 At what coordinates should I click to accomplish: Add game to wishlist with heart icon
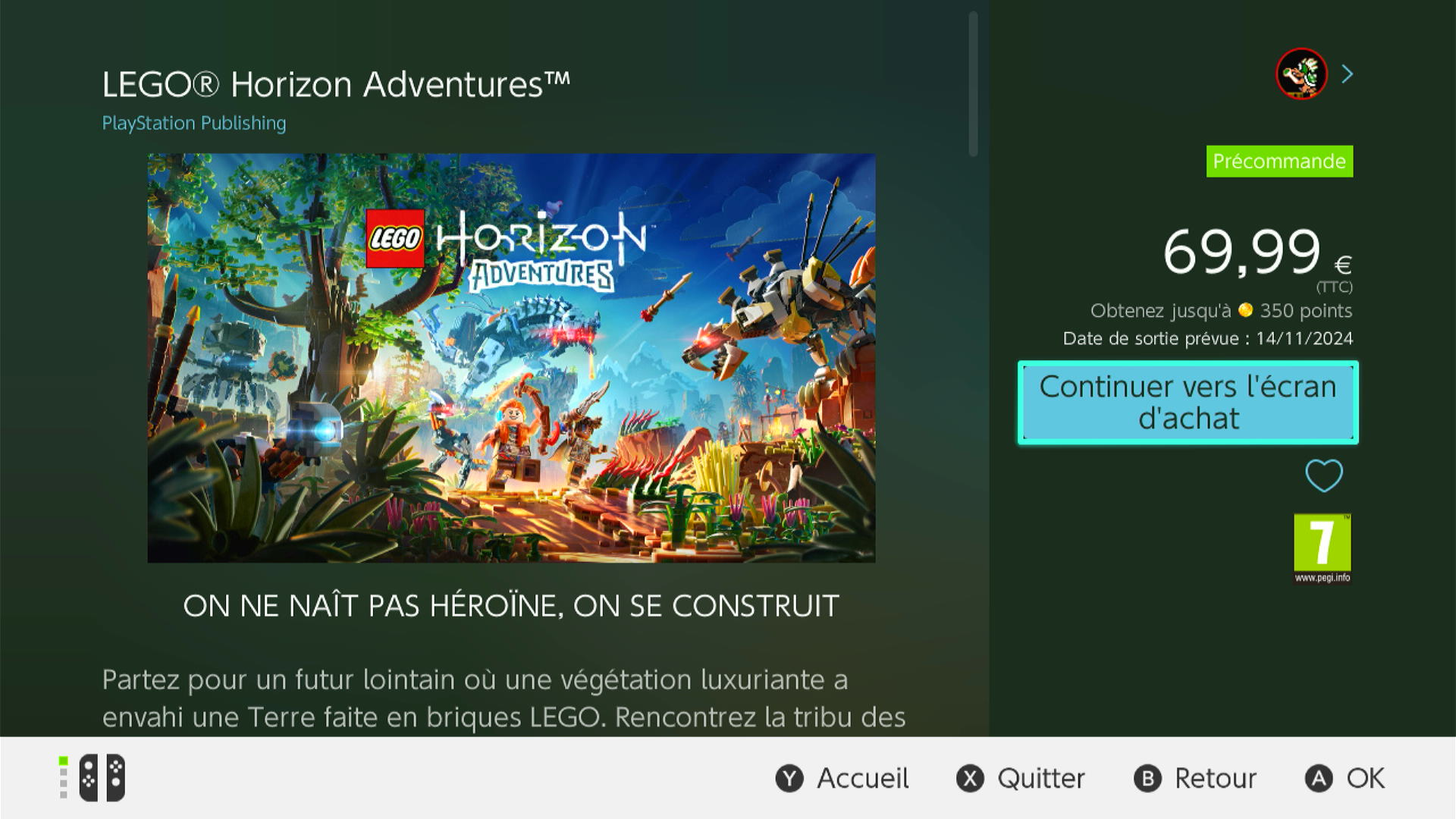pos(1324,475)
